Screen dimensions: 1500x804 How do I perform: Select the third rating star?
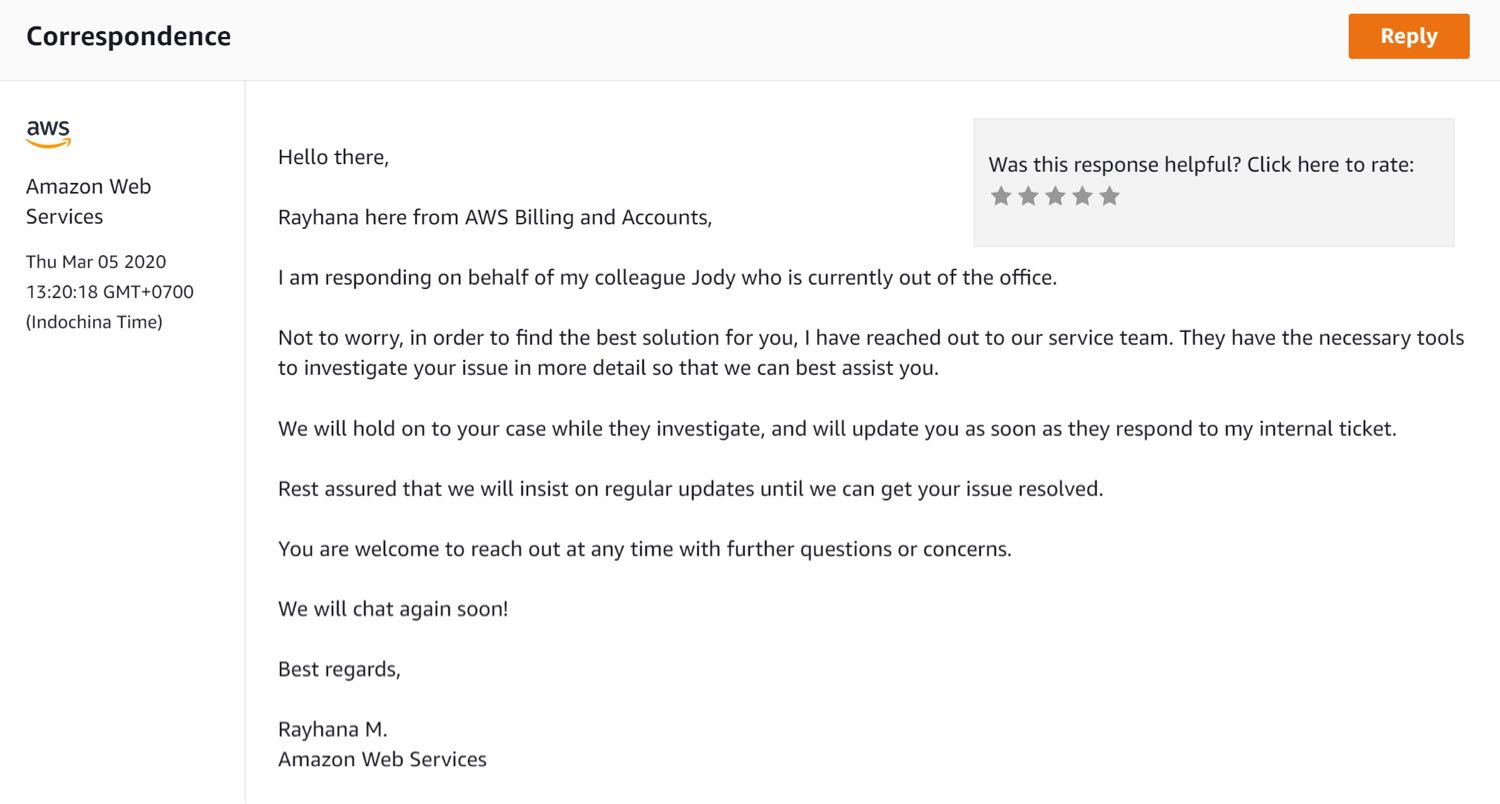1055,196
